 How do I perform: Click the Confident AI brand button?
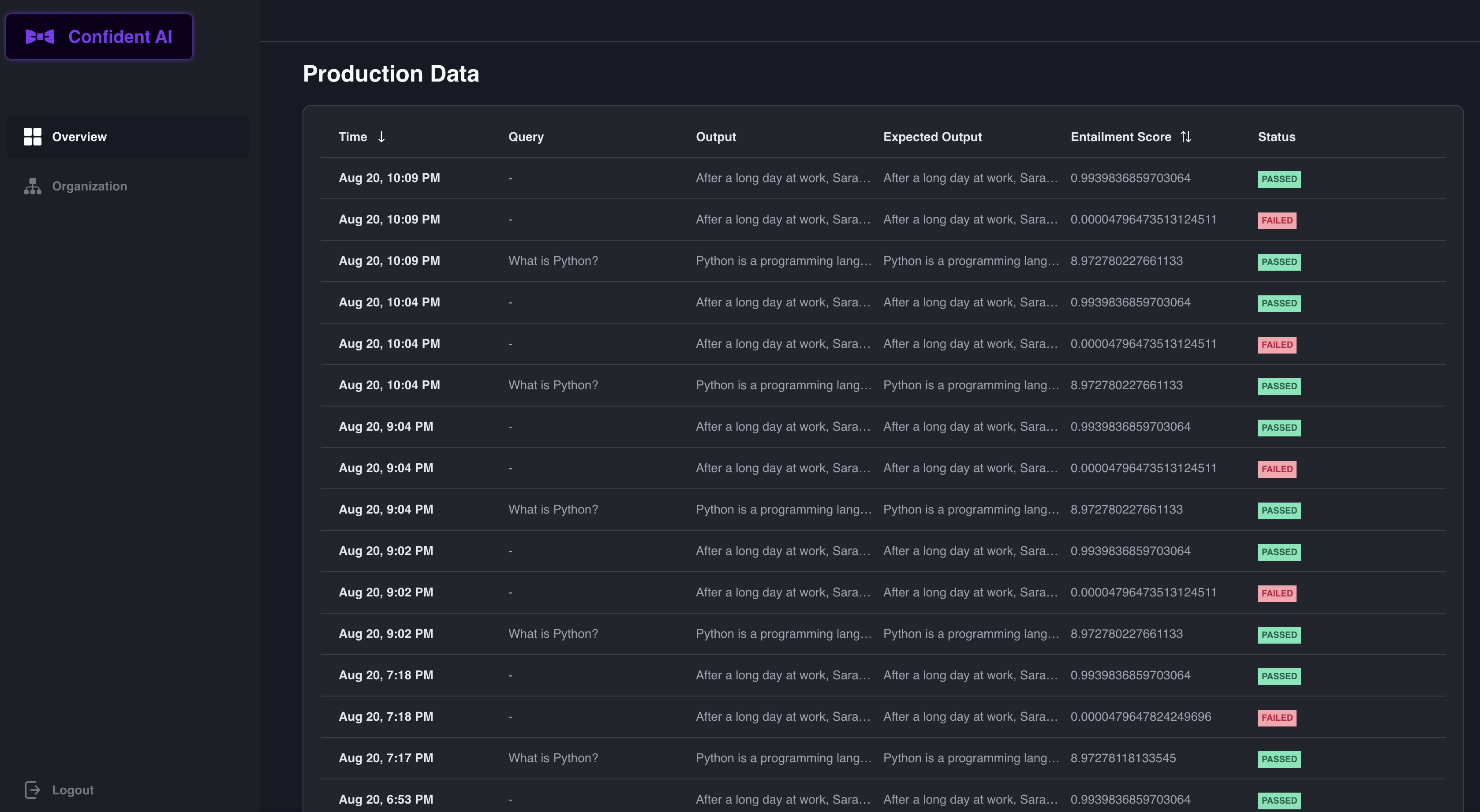[99, 37]
